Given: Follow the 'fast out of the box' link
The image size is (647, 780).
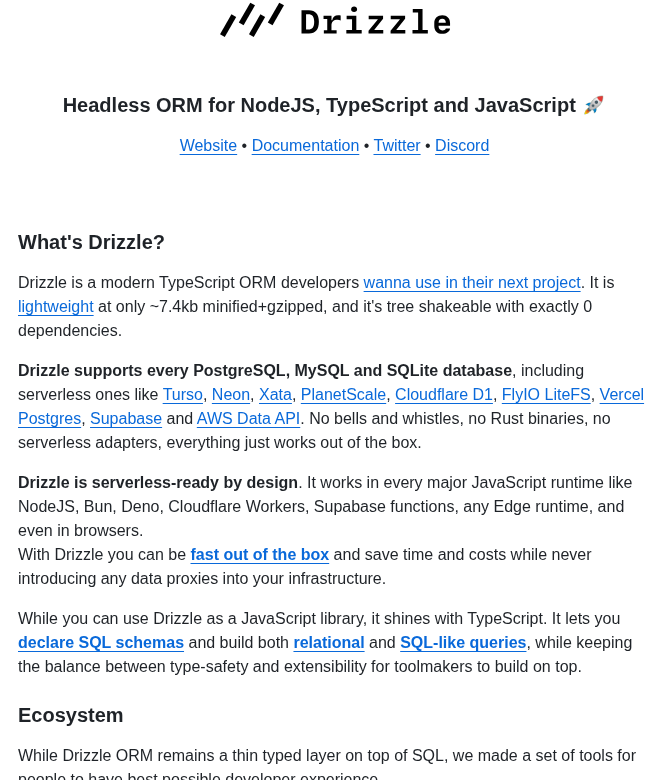Looking at the screenshot, I should [260, 555].
